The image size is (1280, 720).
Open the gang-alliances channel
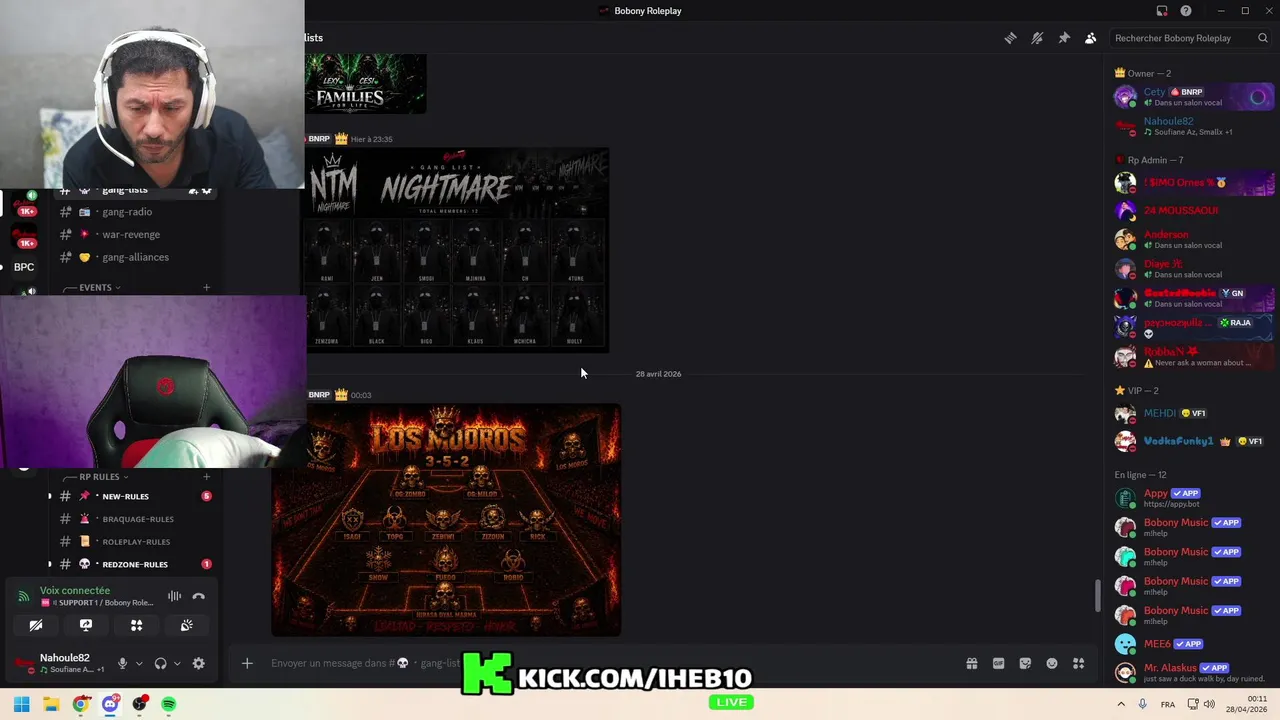click(x=135, y=257)
